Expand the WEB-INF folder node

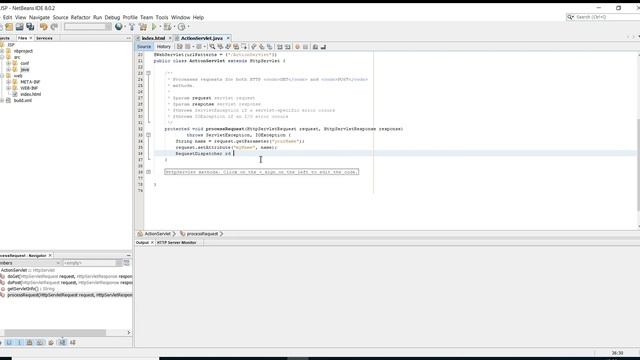tap(8, 88)
